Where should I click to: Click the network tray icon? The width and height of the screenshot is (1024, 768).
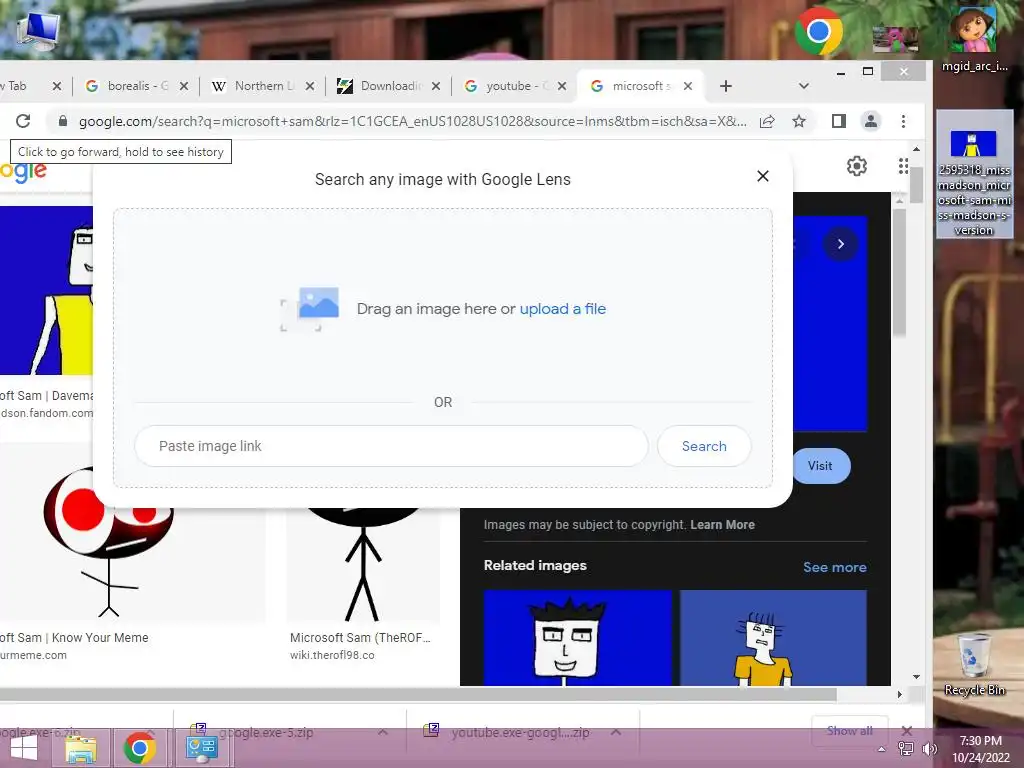click(906, 749)
